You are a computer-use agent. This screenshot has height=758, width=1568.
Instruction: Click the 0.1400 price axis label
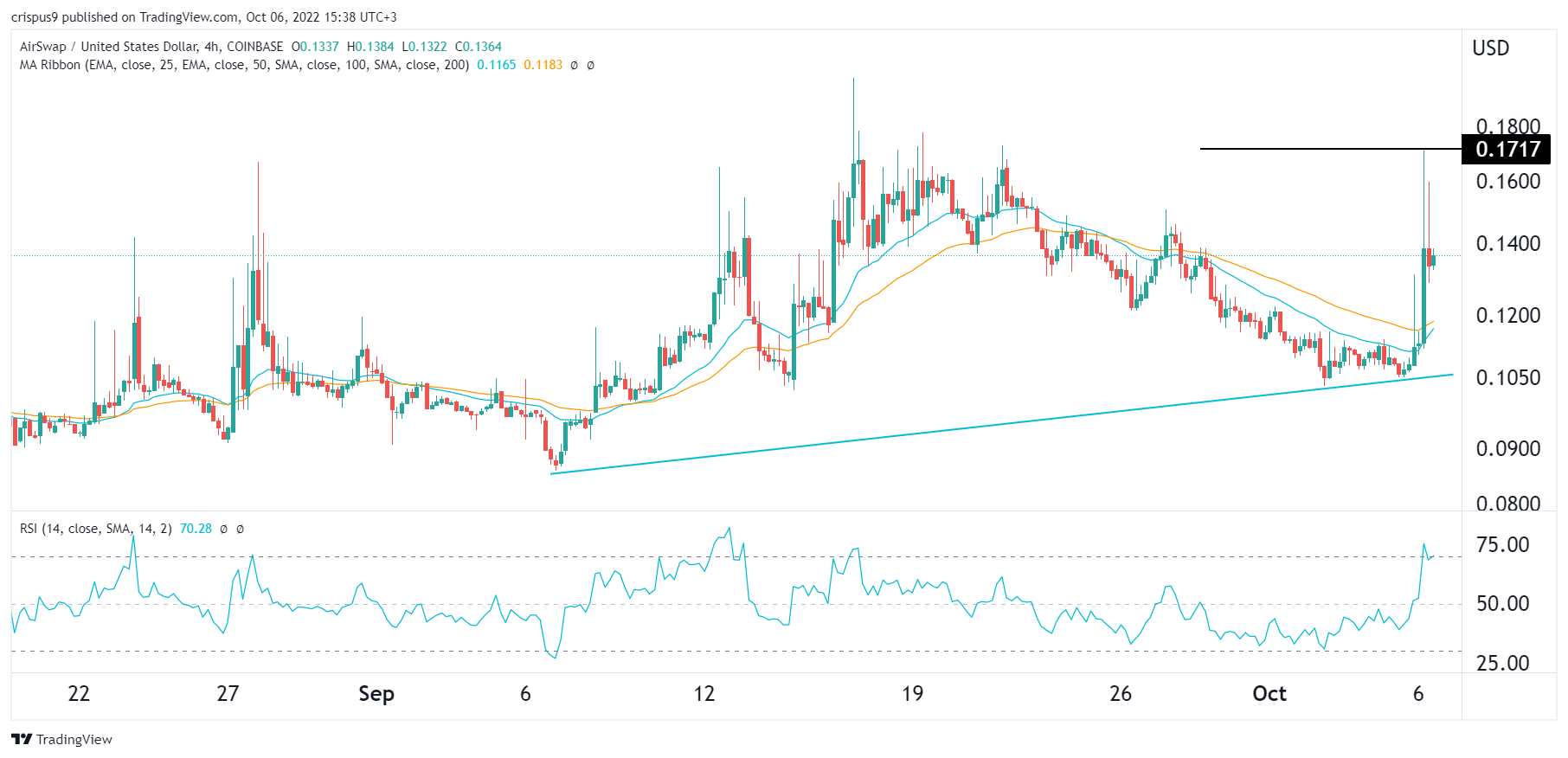1508,244
